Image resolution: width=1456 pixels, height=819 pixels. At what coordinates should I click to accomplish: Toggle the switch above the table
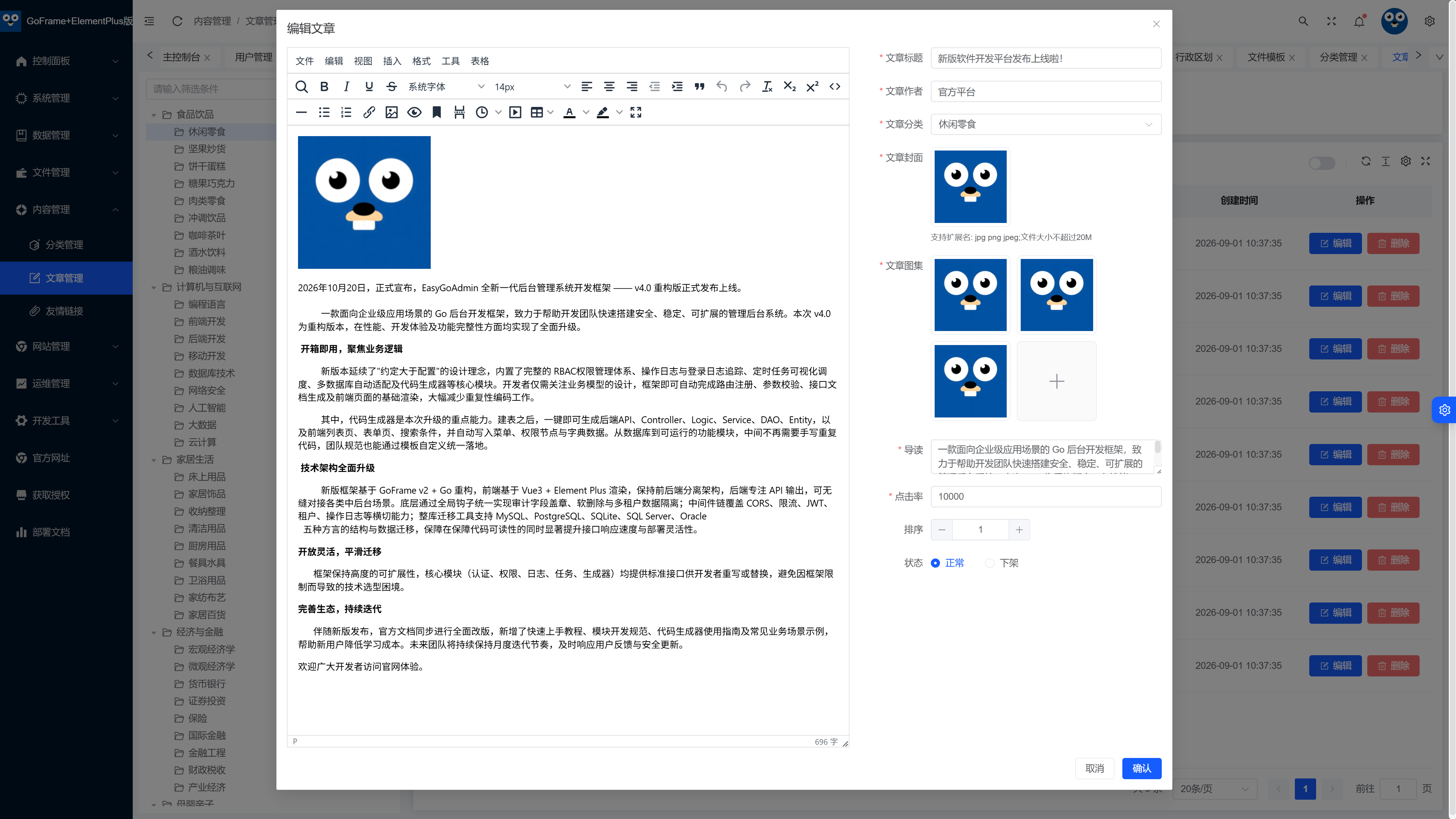coord(1321,163)
